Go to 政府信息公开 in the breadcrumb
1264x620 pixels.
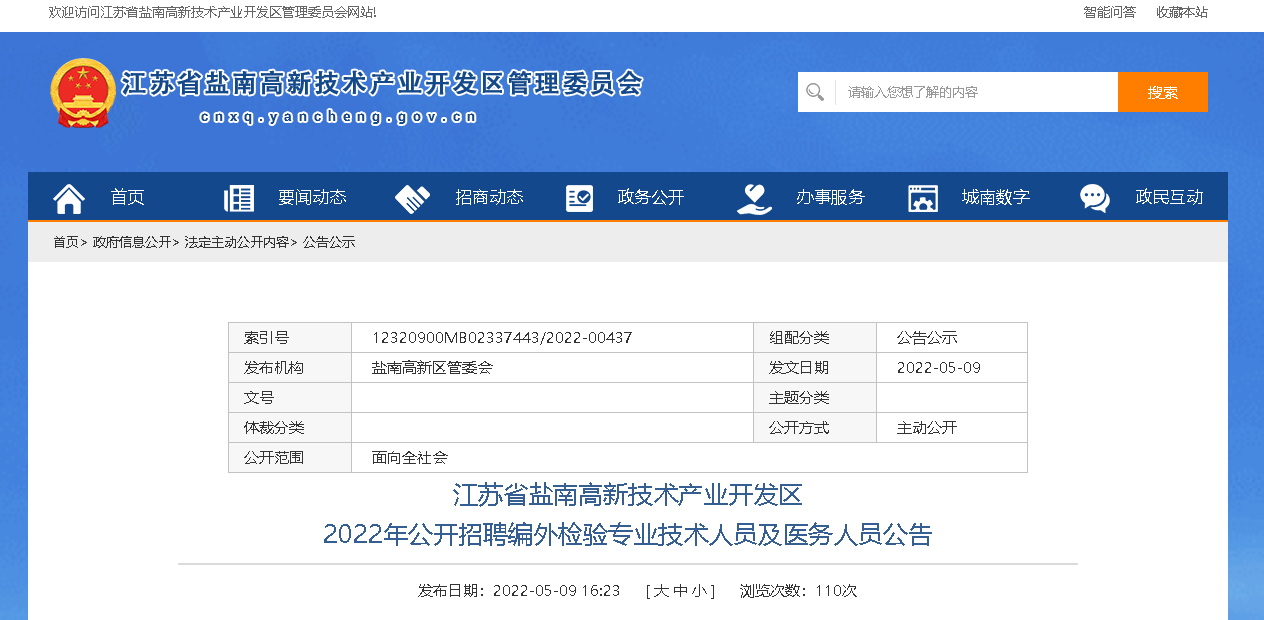(132, 242)
